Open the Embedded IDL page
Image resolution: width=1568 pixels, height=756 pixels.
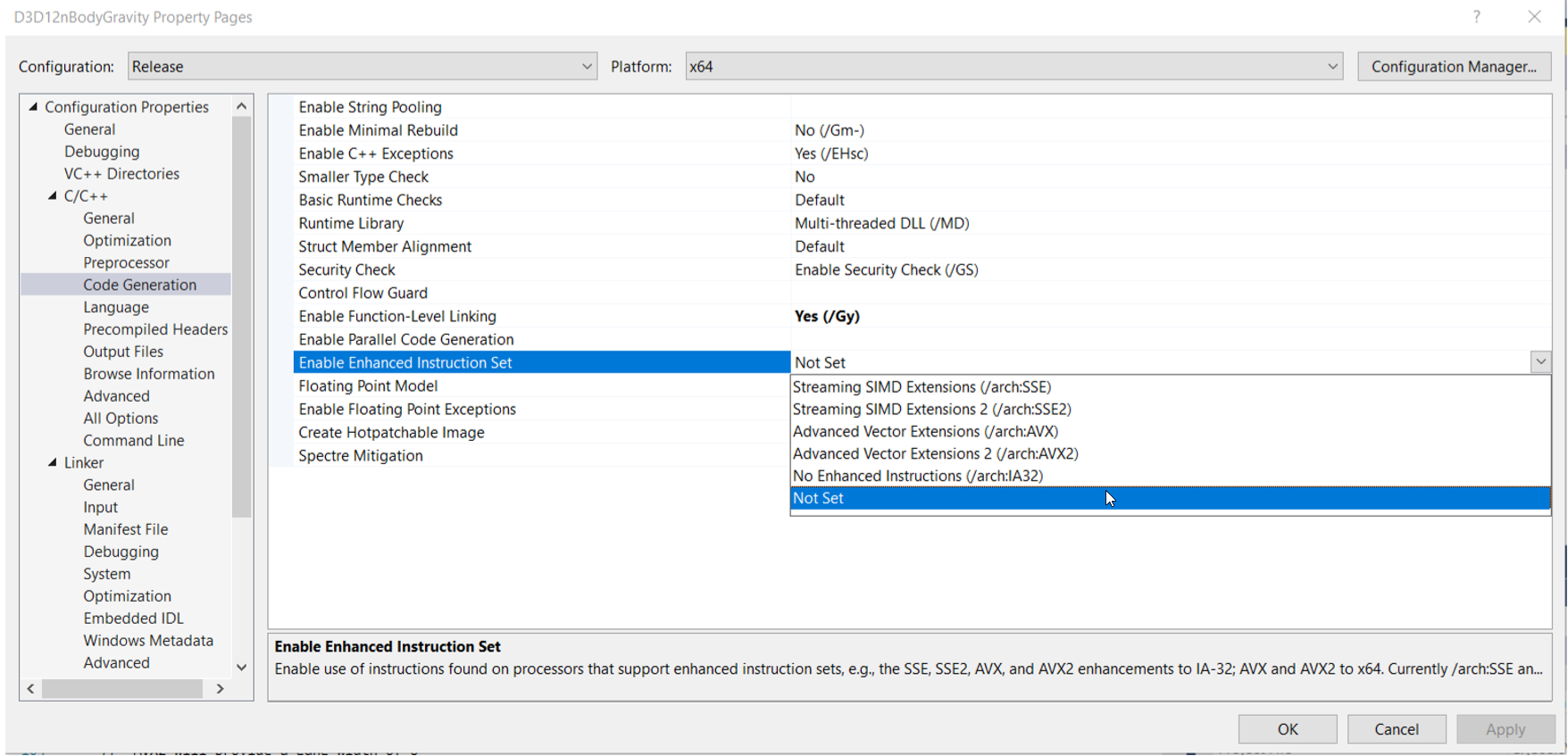click(x=133, y=619)
